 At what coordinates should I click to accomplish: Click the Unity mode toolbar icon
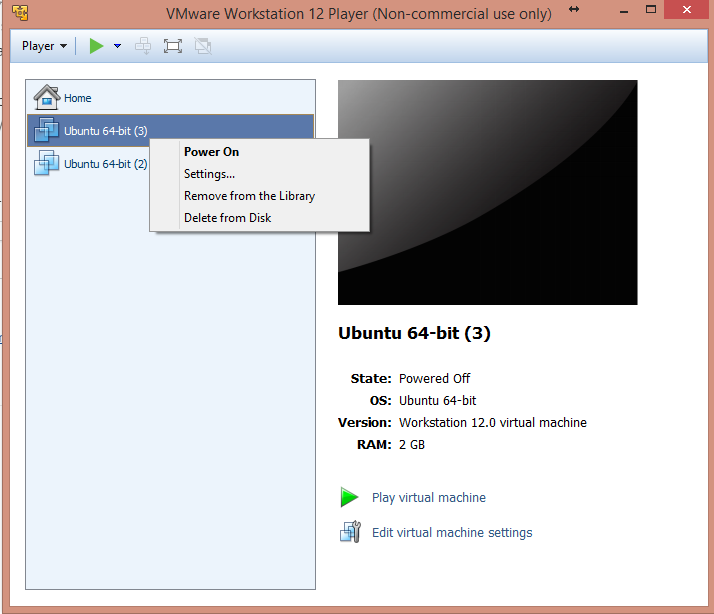coord(203,46)
